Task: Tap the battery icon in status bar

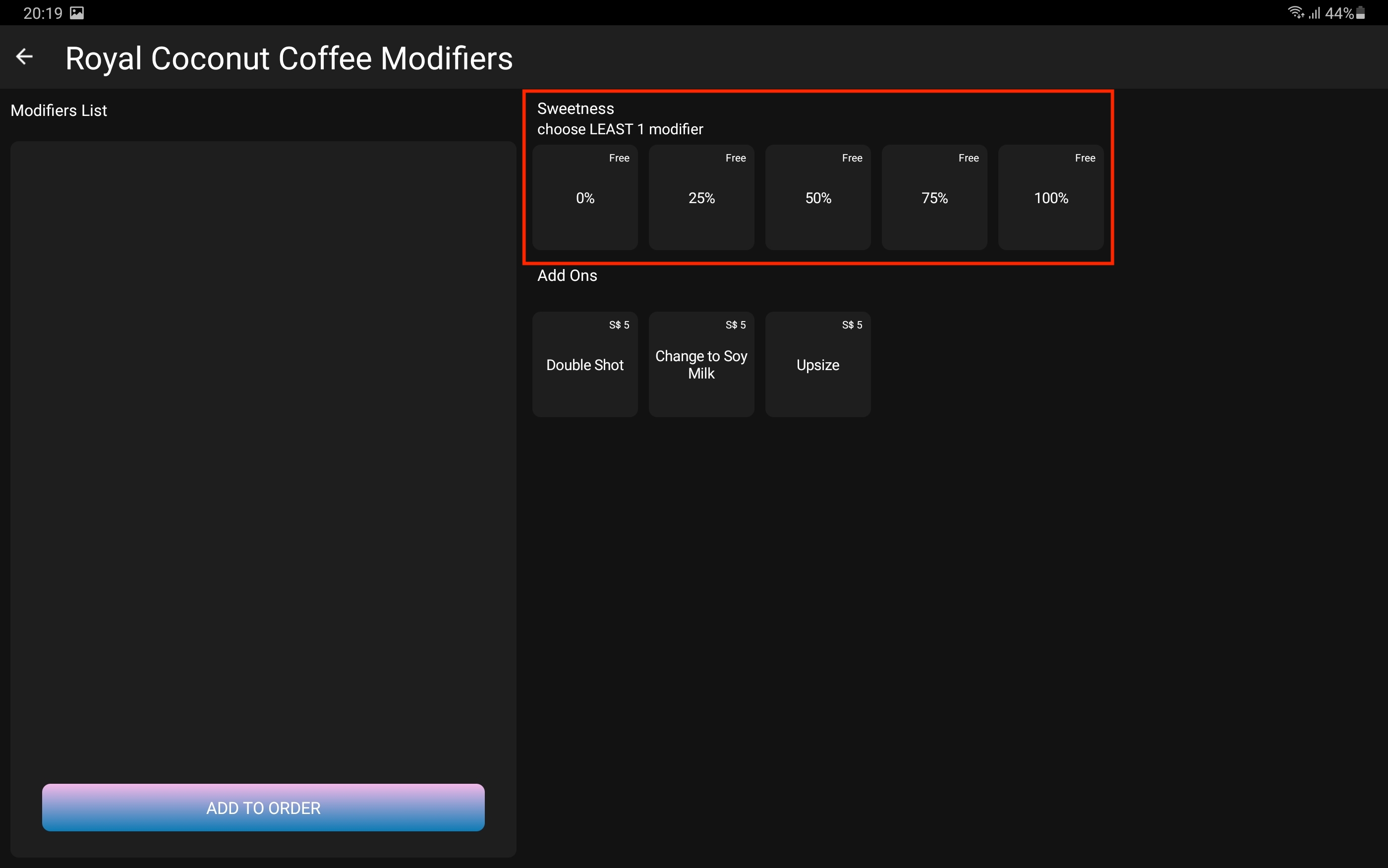Action: [x=1360, y=12]
